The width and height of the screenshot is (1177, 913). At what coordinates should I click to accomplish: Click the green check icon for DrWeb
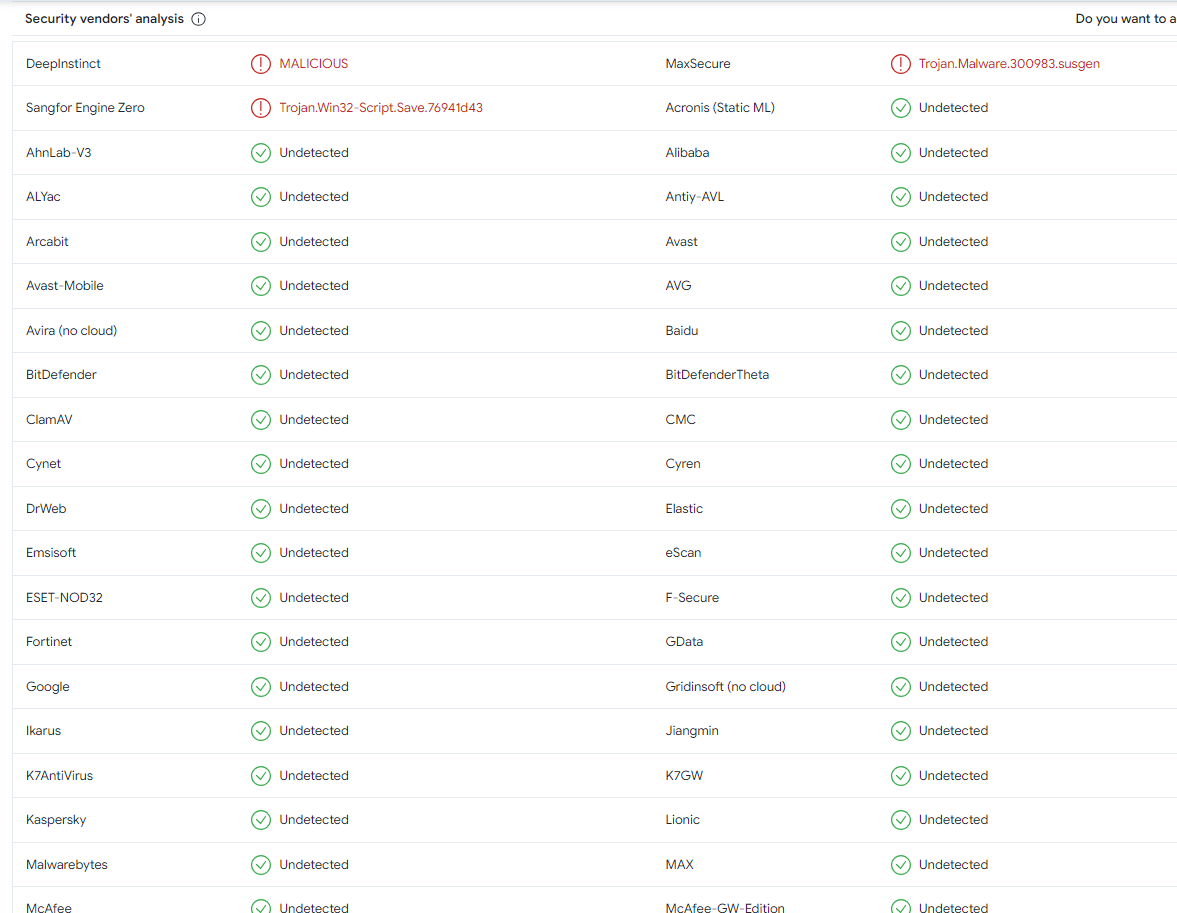pyautogui.click(x=260, y=509)
